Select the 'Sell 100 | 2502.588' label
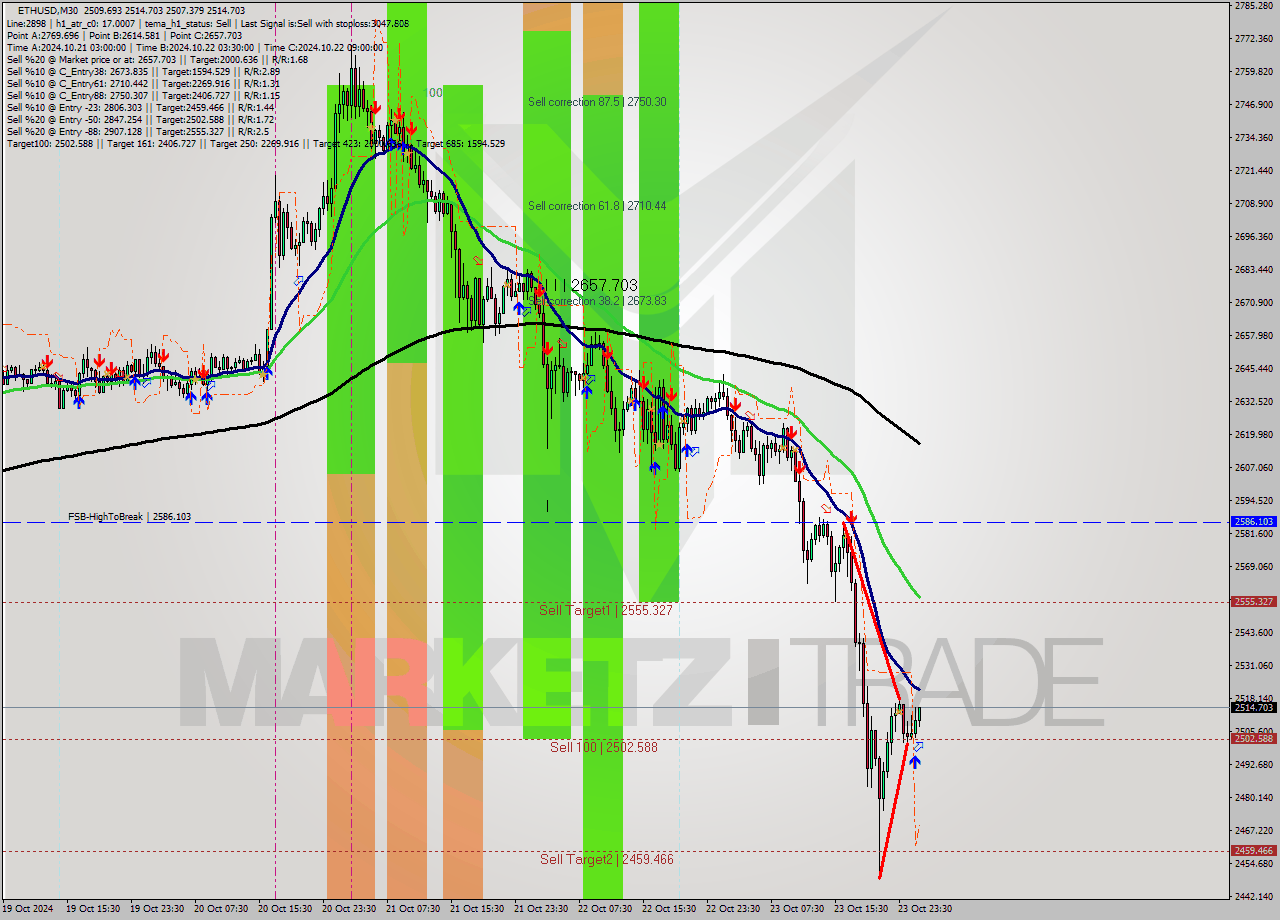The height and width of the screenshot is (920, 1280). pos(604,747)
